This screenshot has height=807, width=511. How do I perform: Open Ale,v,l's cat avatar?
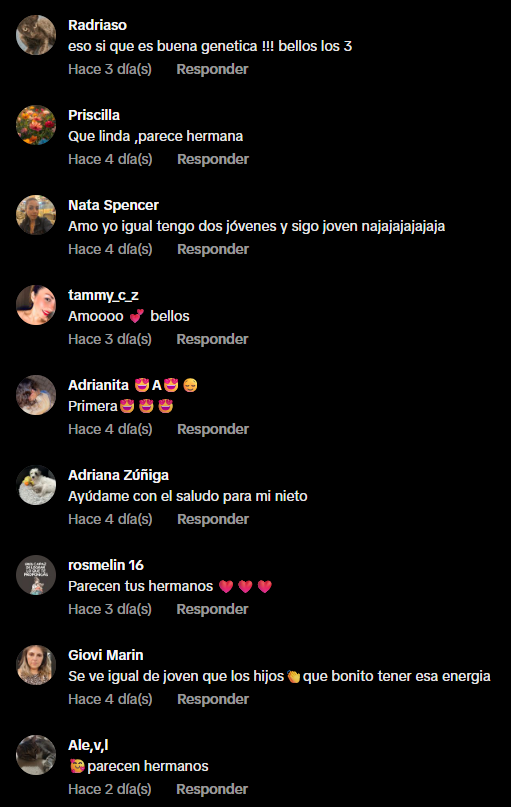(x=36, y=756)
